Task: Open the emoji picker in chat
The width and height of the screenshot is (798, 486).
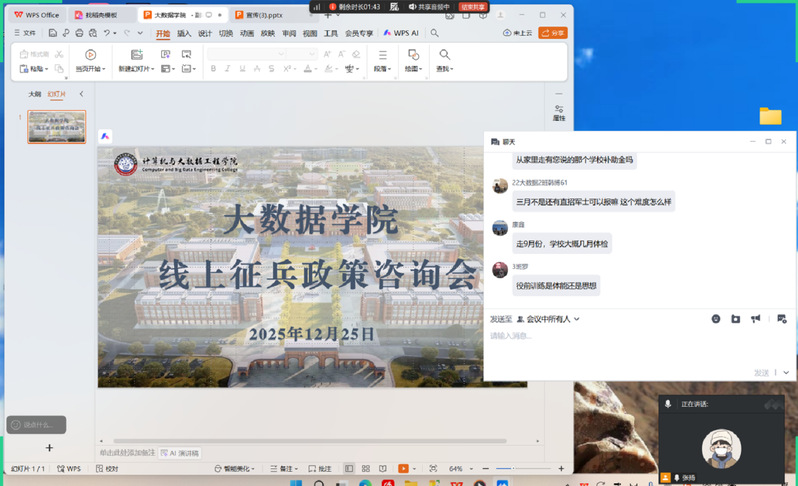Action: click(716, 319)
